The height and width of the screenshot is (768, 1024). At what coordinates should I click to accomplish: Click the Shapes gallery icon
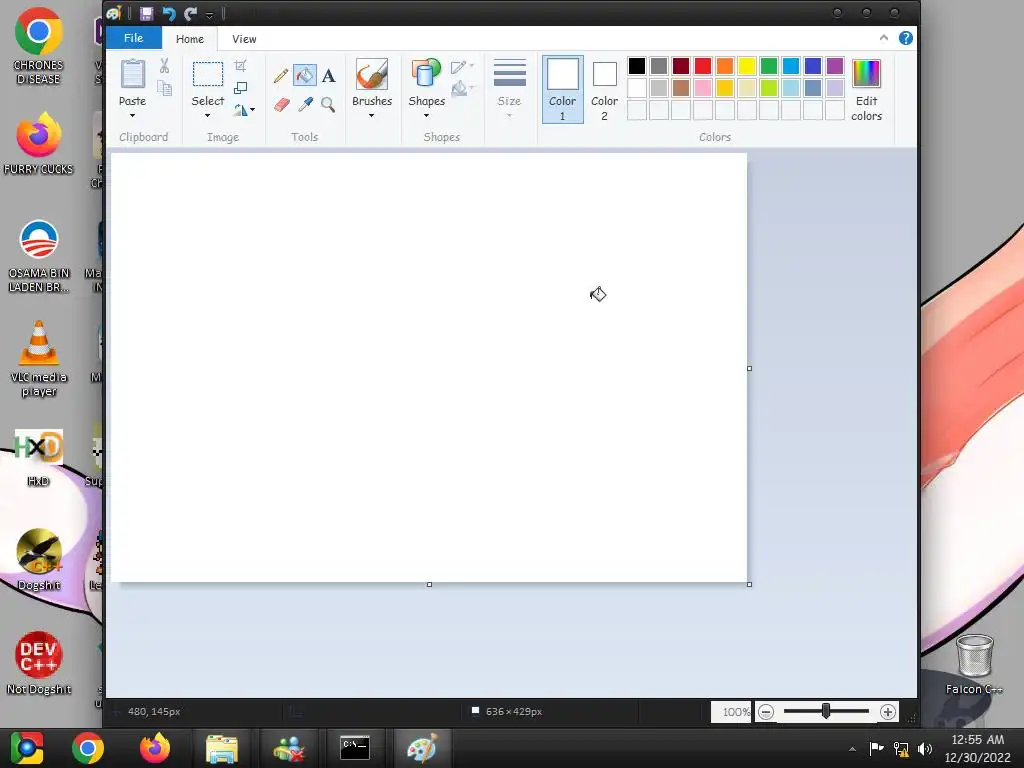point(426,73)
